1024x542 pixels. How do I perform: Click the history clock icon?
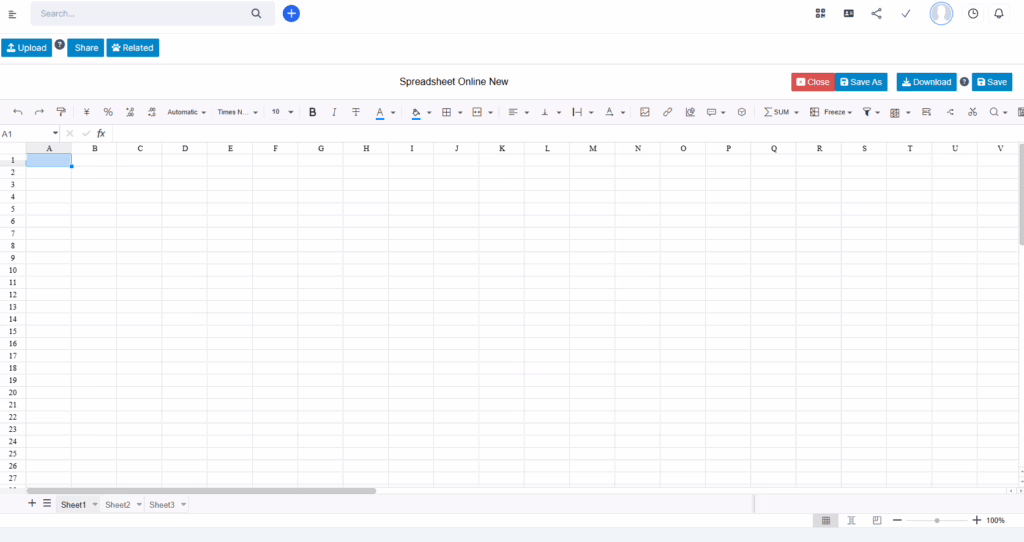pyautogui.click(x=973, y=13)
